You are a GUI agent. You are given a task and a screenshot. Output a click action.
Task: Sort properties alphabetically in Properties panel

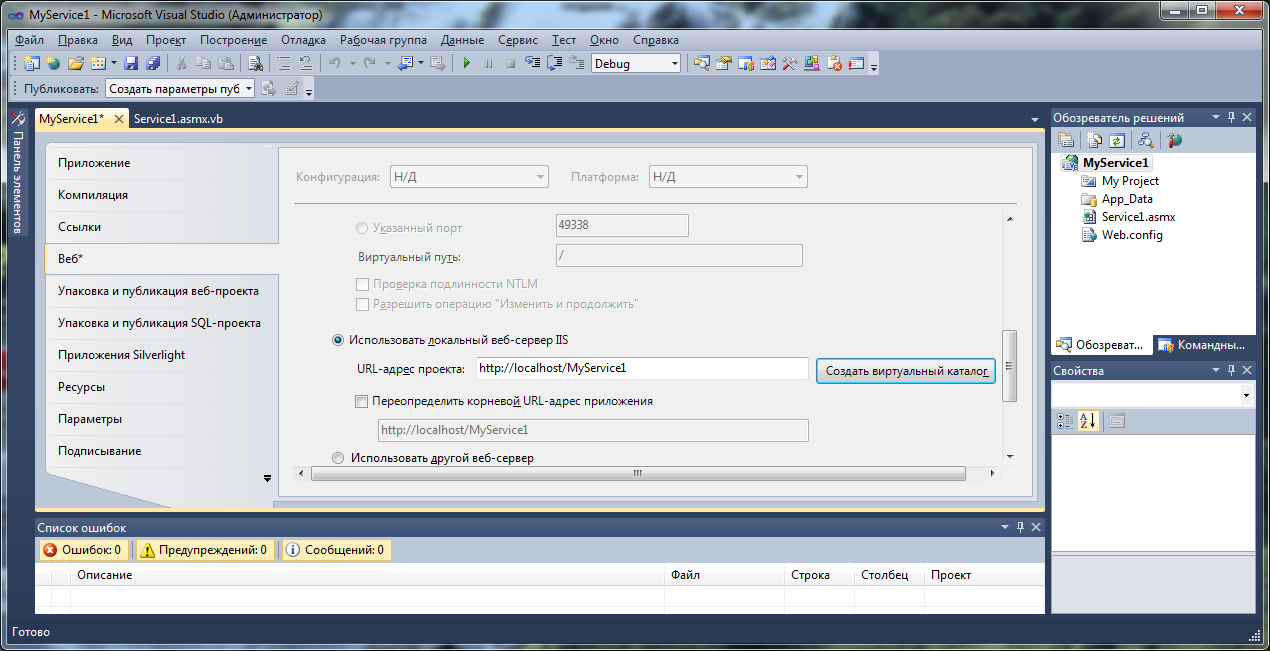click(x=1088, y=421)
